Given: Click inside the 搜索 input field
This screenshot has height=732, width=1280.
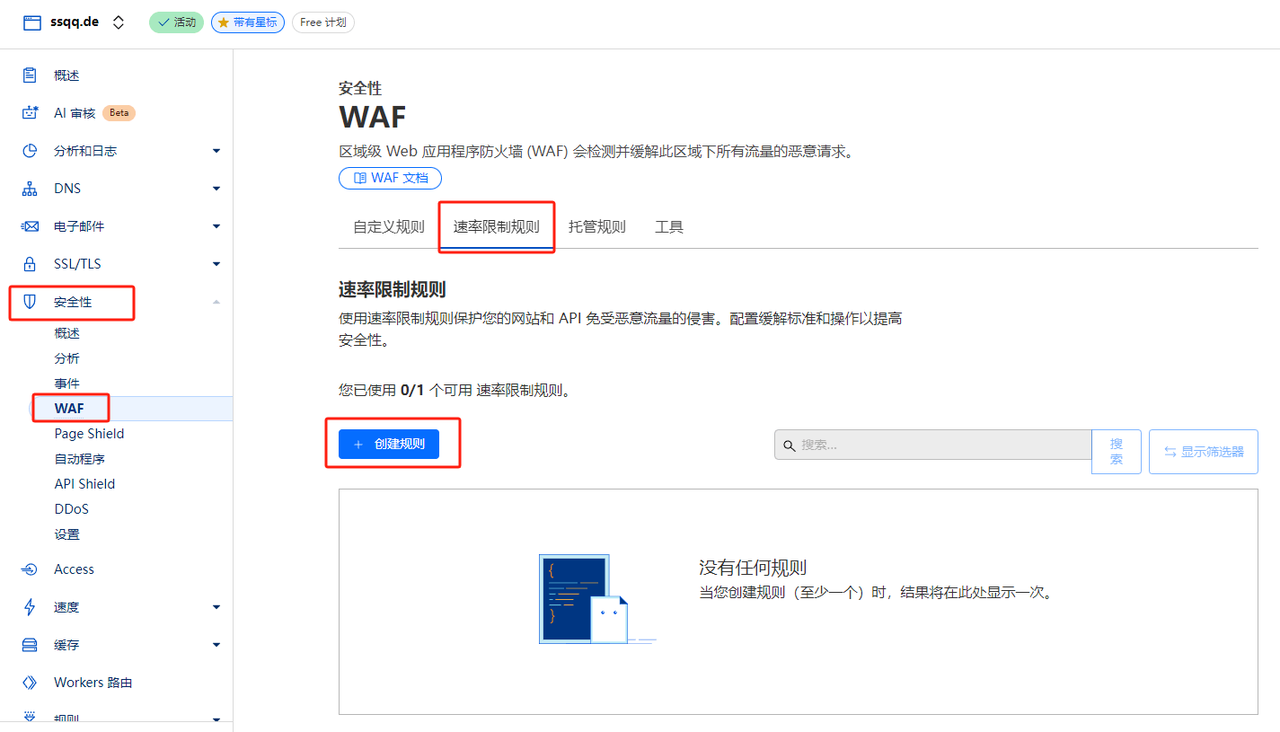Looking at the screenshot, I should pos(930,444).
